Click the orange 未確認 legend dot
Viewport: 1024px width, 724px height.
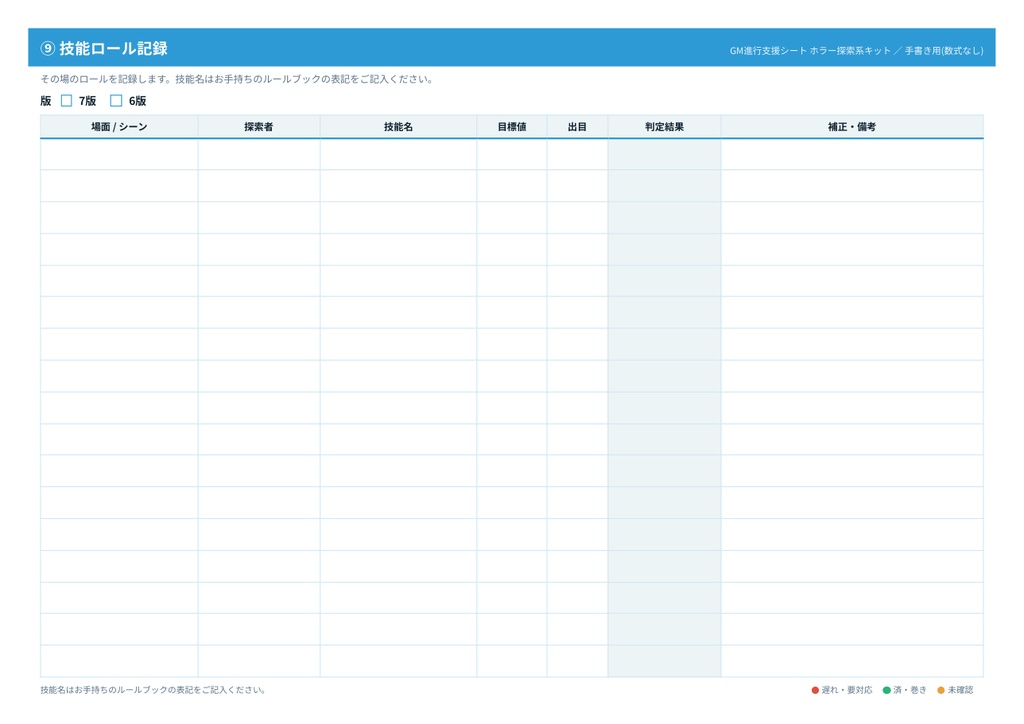click(x=941, y=690)
